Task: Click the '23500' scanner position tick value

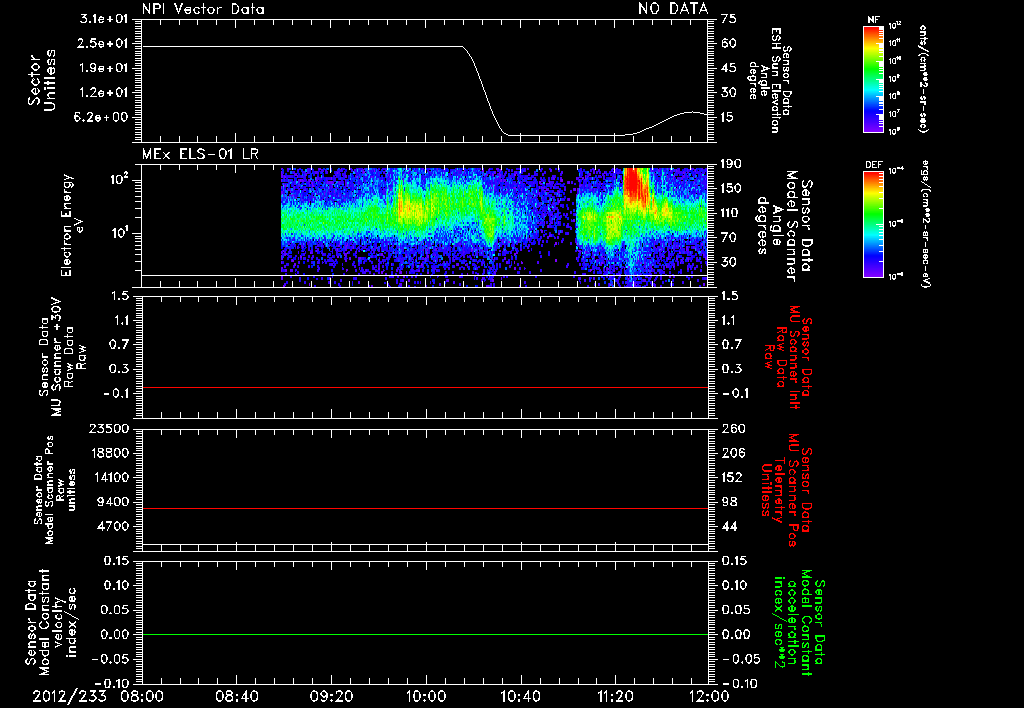Action: (x=109, y=428)
